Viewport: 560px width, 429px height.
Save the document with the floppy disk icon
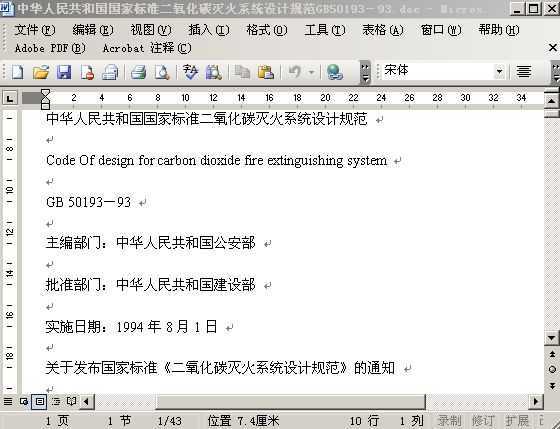[x=64, y=72]
